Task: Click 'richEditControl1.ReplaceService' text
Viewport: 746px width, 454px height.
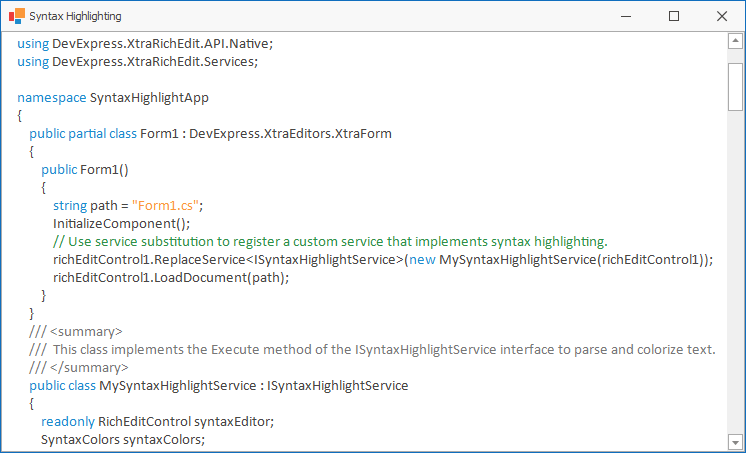Action: [149, 260]
